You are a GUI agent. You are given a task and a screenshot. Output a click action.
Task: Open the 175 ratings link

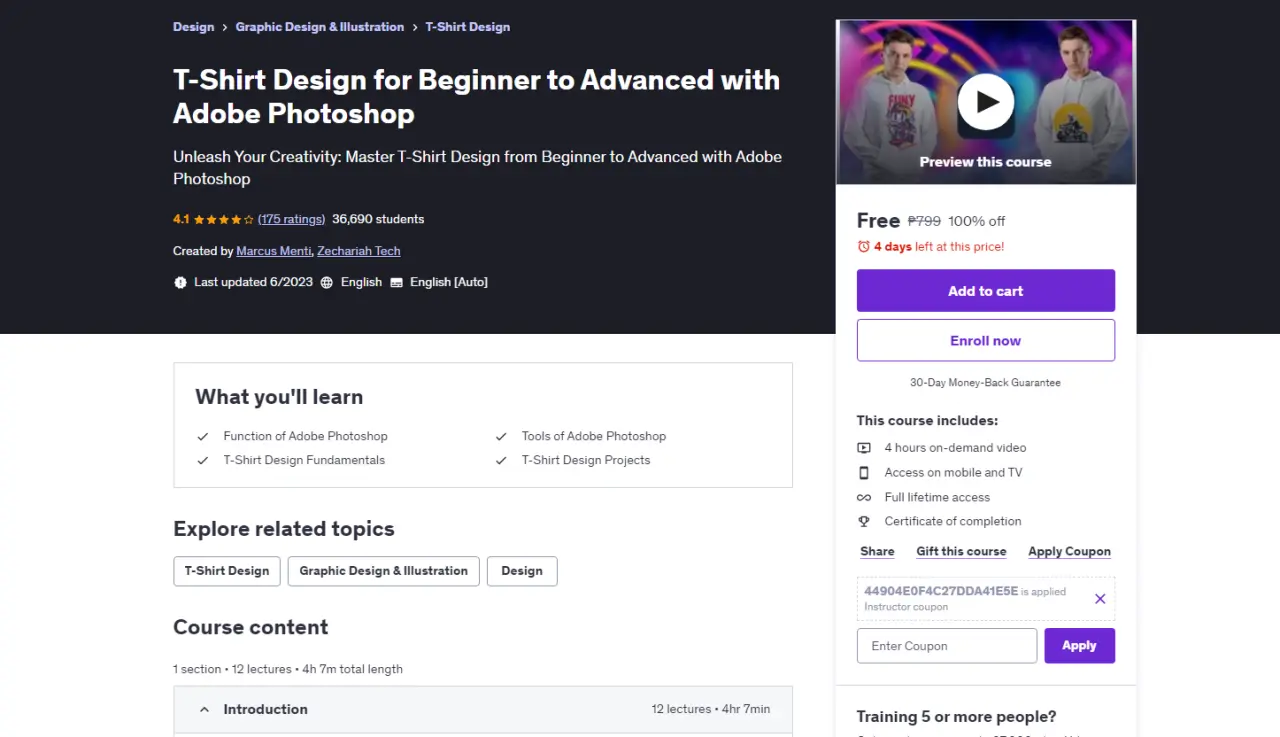click(291, 219)
